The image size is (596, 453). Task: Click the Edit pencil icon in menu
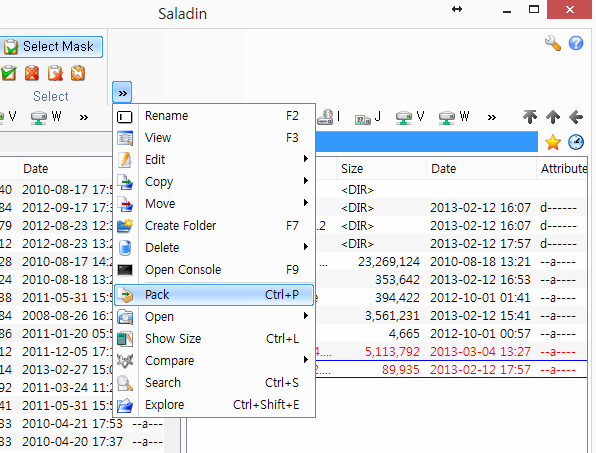point(125,160)
